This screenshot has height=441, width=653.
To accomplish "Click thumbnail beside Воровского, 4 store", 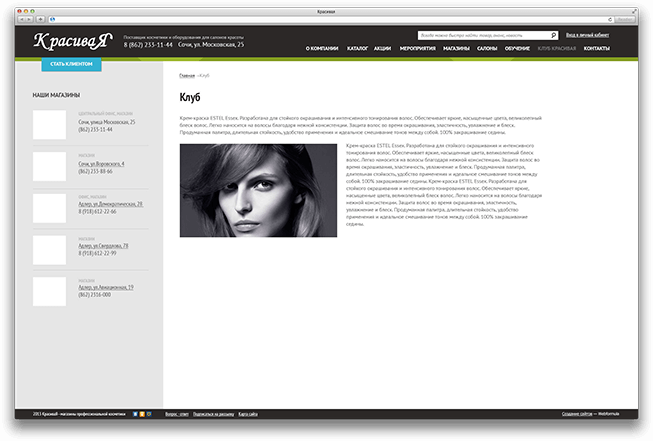I will pos(50,167).
